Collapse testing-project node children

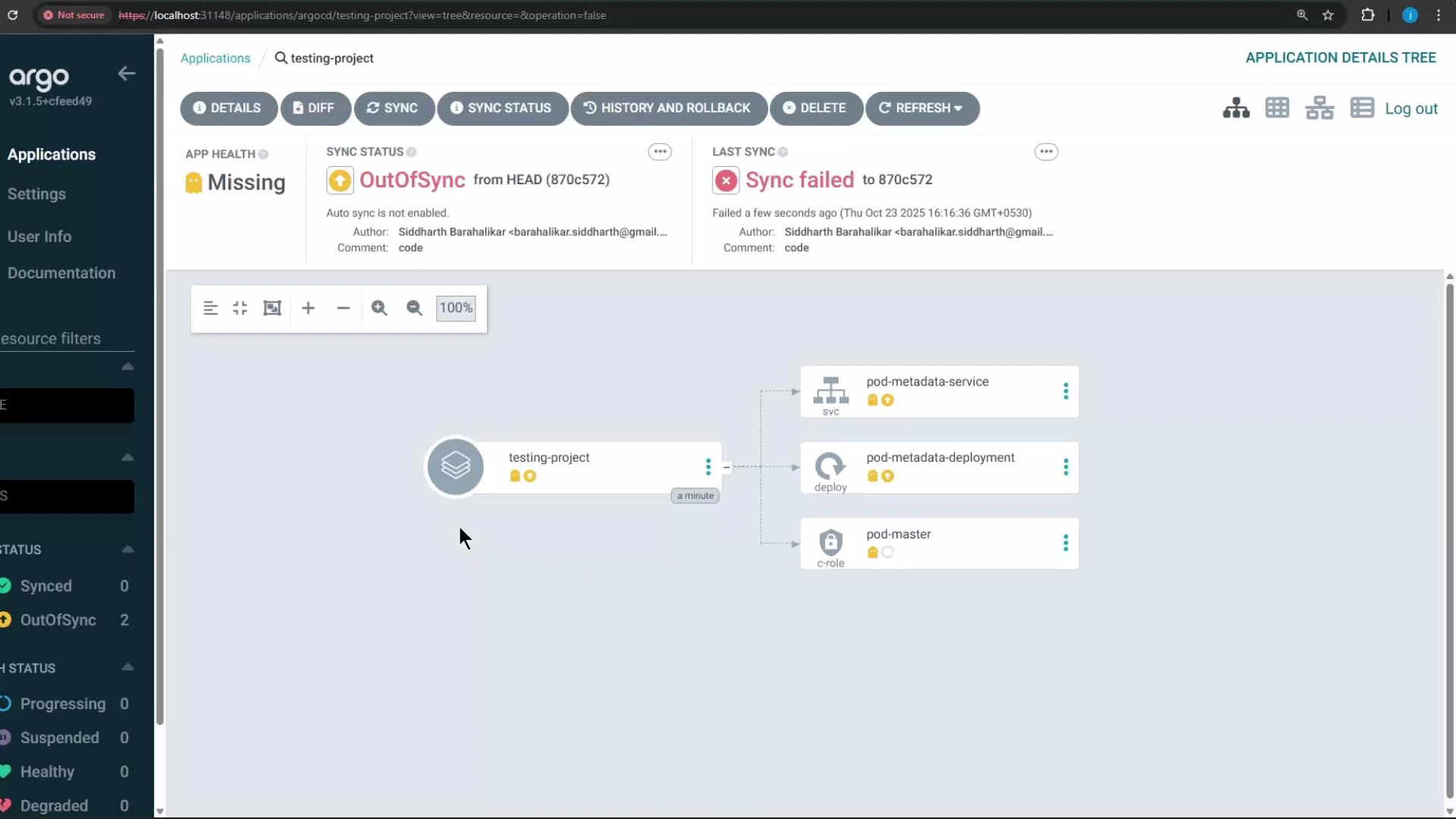click(x=726, y=468)
